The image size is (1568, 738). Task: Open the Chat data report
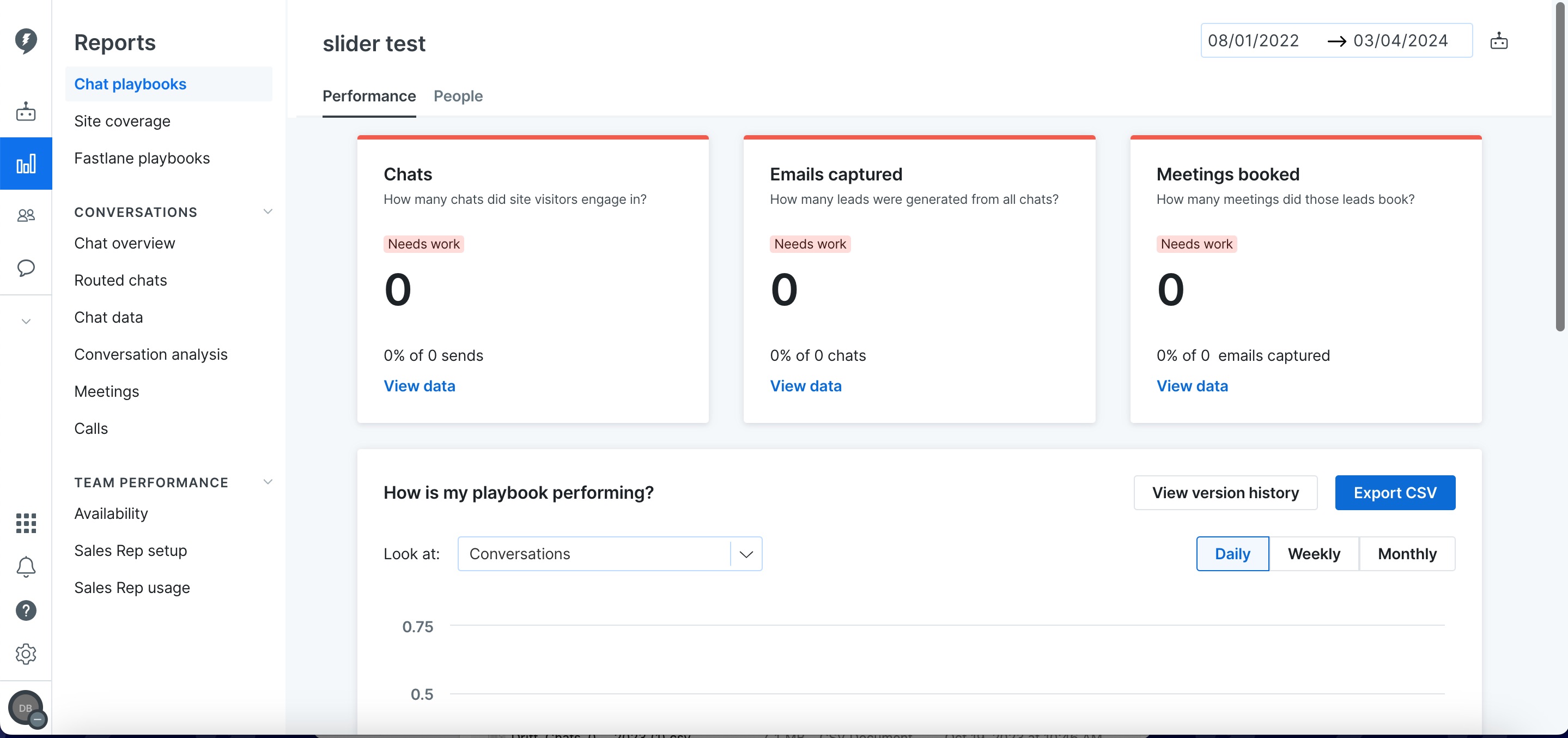point(108,317)
